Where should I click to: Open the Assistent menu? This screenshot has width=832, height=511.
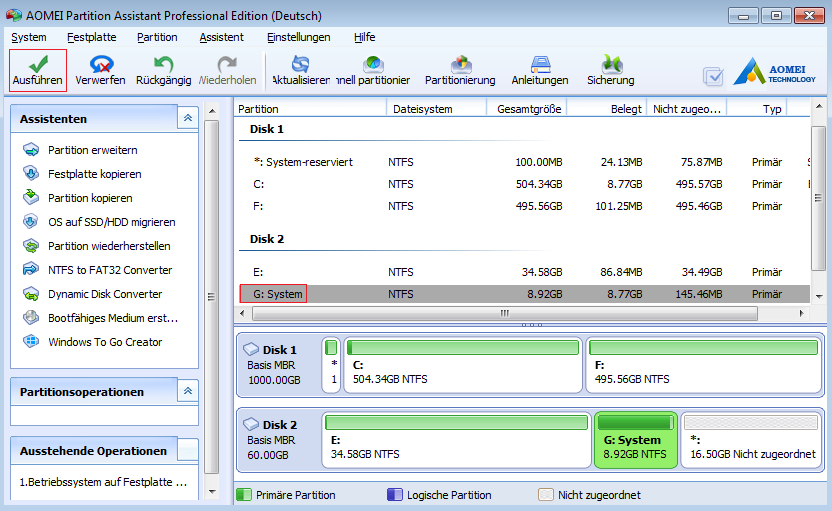point(221,37)
